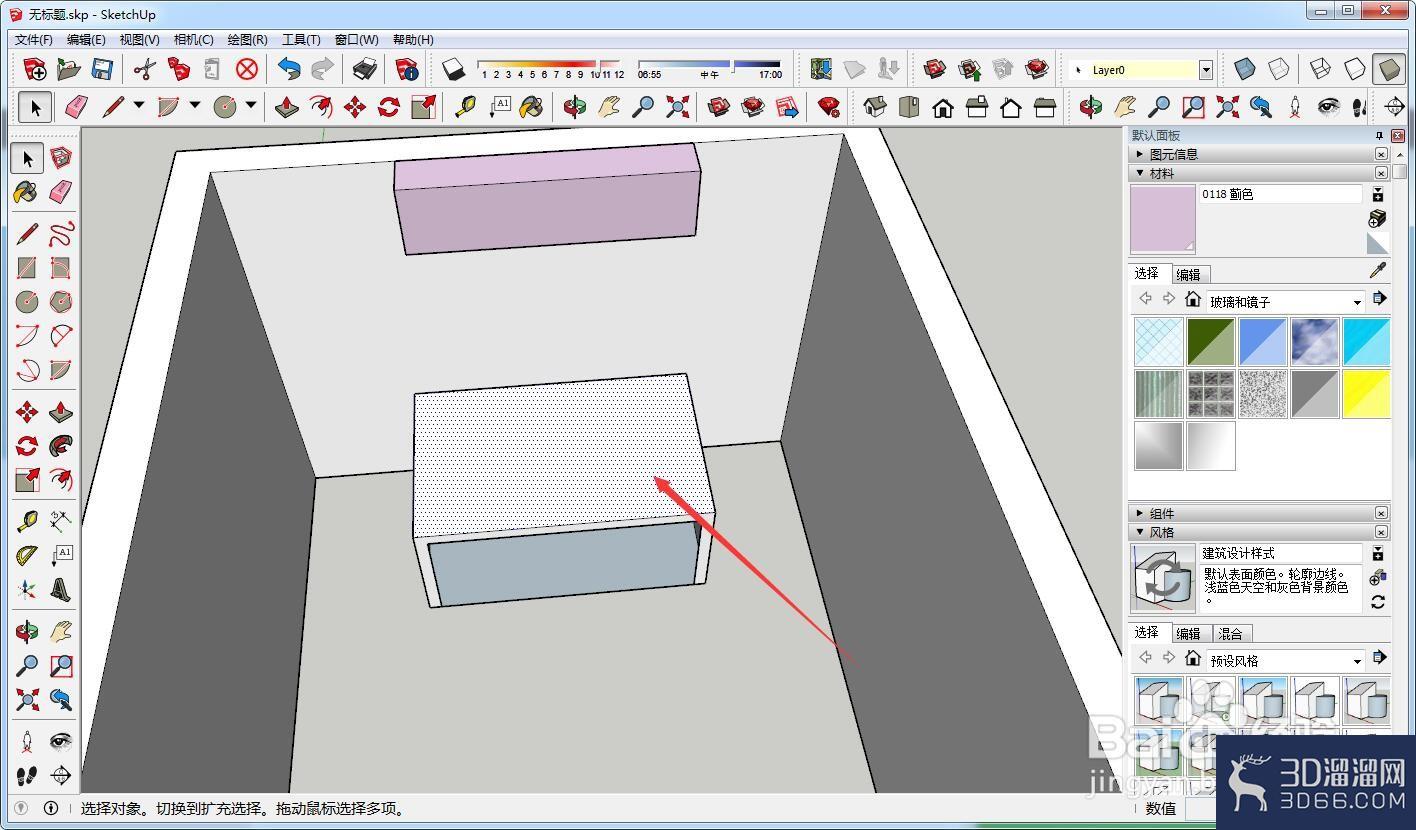This screenshot has height=830, width=1416.
Task: Open the Layer0 layer dropdown
Action: coord(1206,70)
